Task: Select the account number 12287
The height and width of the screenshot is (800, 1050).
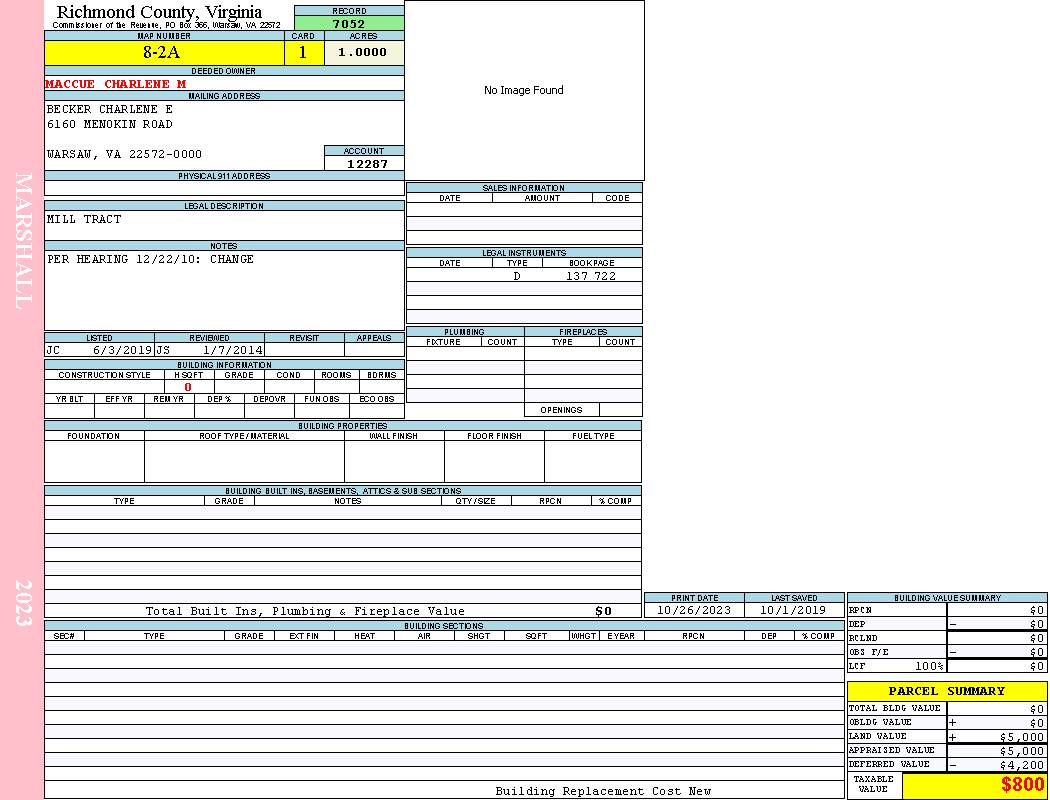Action: [367, 164]
